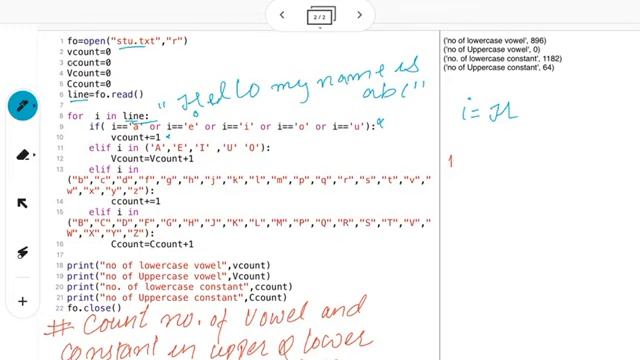This screenshot has width=640, height=360.
Task: Click output 'no. of lowercase constant', 1182
Action: pyautogui.click(x=502, y=59)
